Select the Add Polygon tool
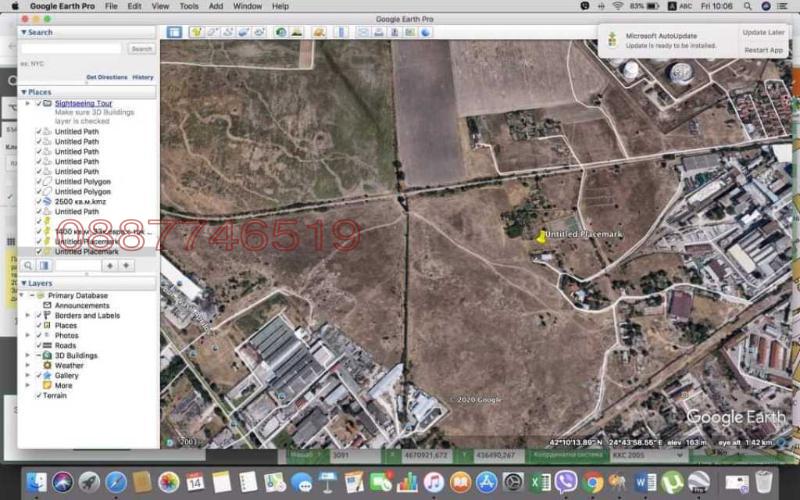The image size is (800, 500). pyautogui.click(x=212, y=32)
